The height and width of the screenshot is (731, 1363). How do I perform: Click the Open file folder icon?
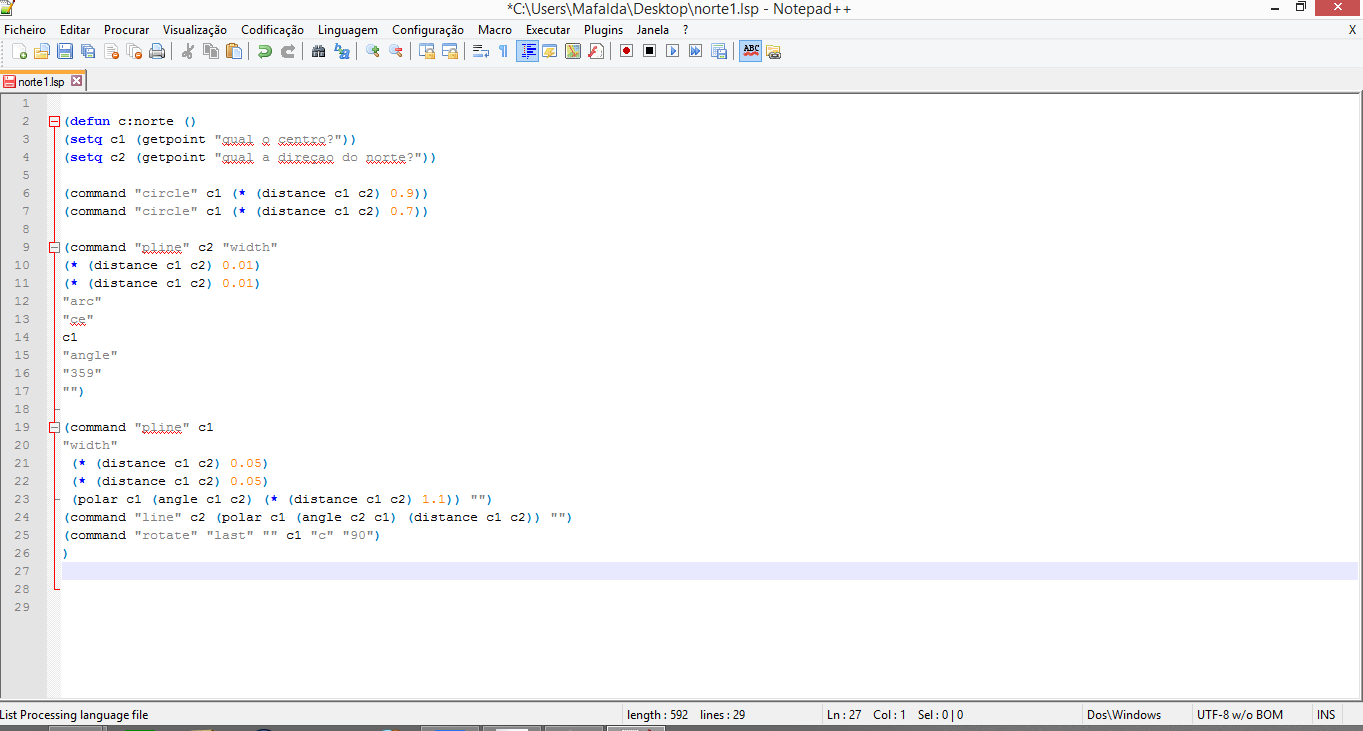click(x=42, y=51)
